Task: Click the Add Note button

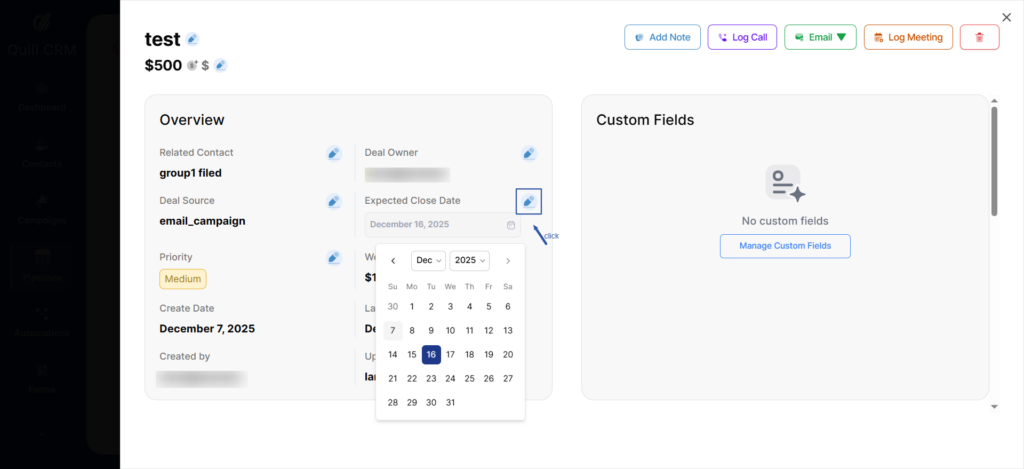Action: tap(662, 37)
